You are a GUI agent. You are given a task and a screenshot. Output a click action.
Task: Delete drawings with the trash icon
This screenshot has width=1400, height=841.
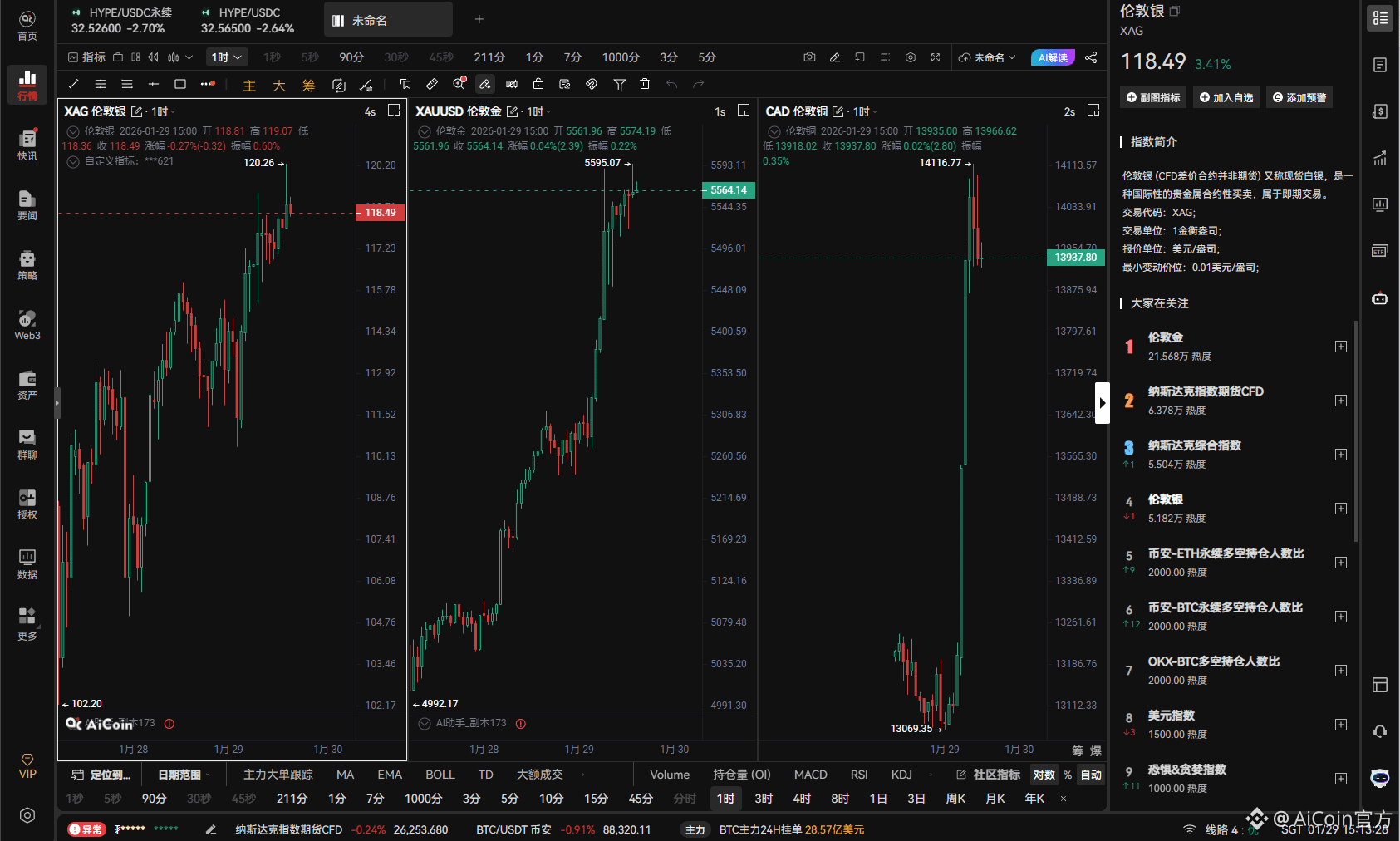coord(645,84)
